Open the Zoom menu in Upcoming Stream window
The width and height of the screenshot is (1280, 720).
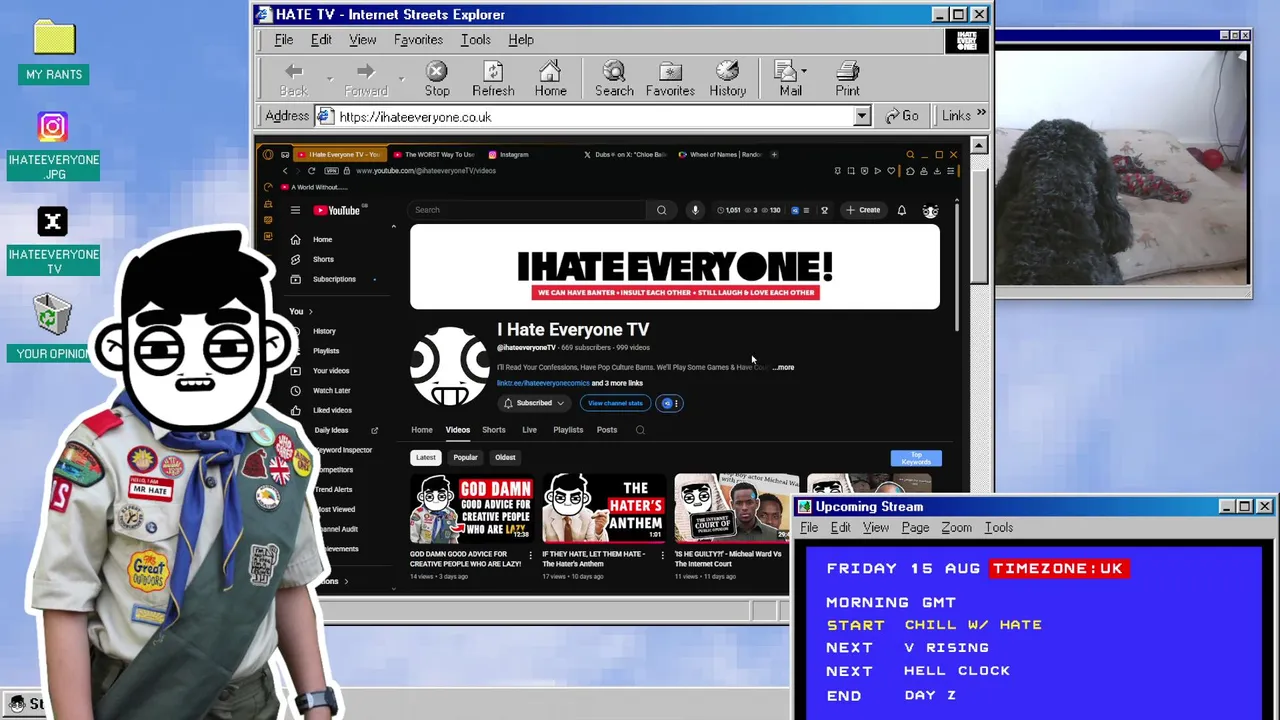956,528
